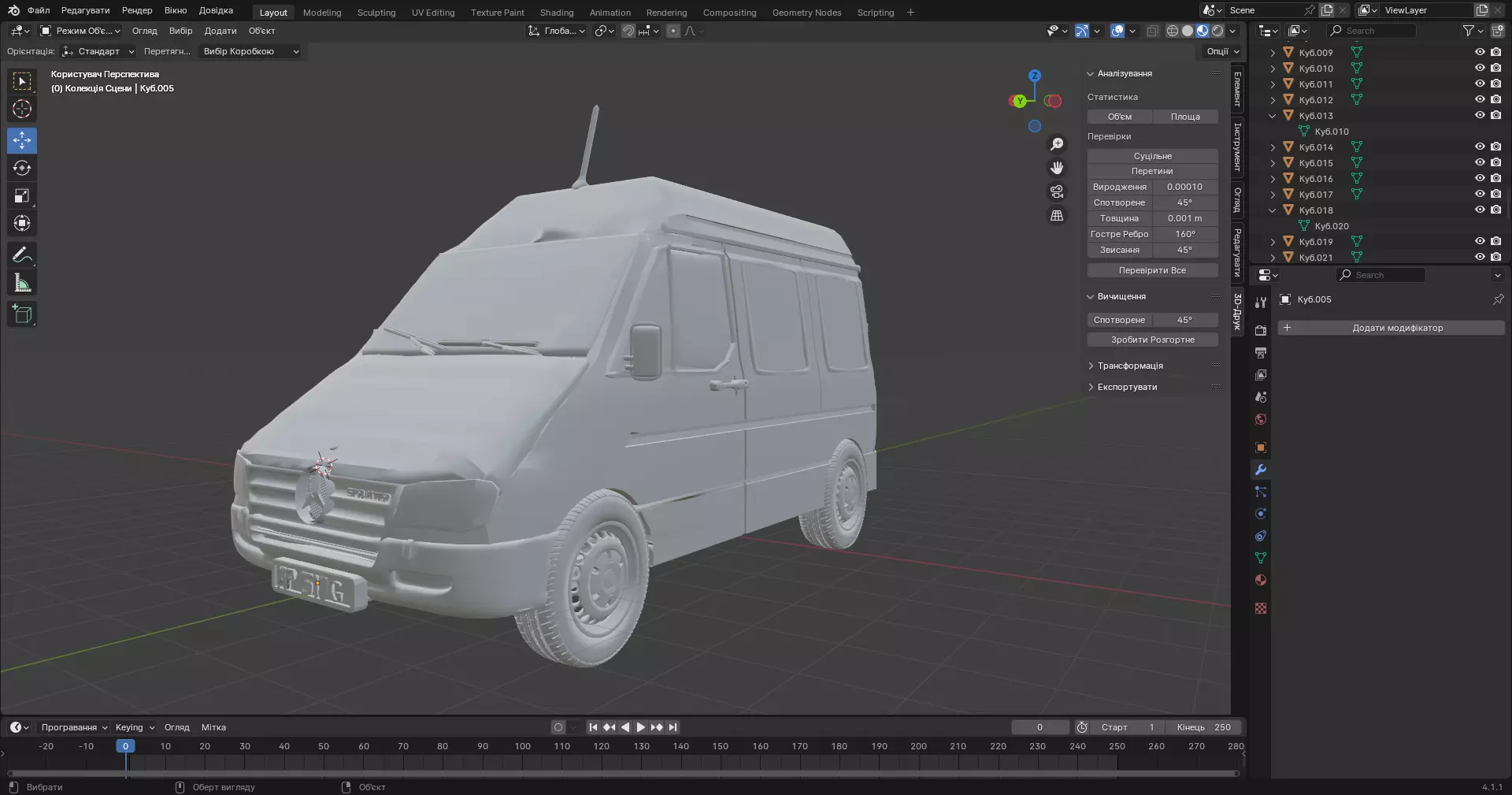The height and width of the screenshot is (795, 1512).
Task: Switch to rendered viewport shading
Action: (1217, 31)
